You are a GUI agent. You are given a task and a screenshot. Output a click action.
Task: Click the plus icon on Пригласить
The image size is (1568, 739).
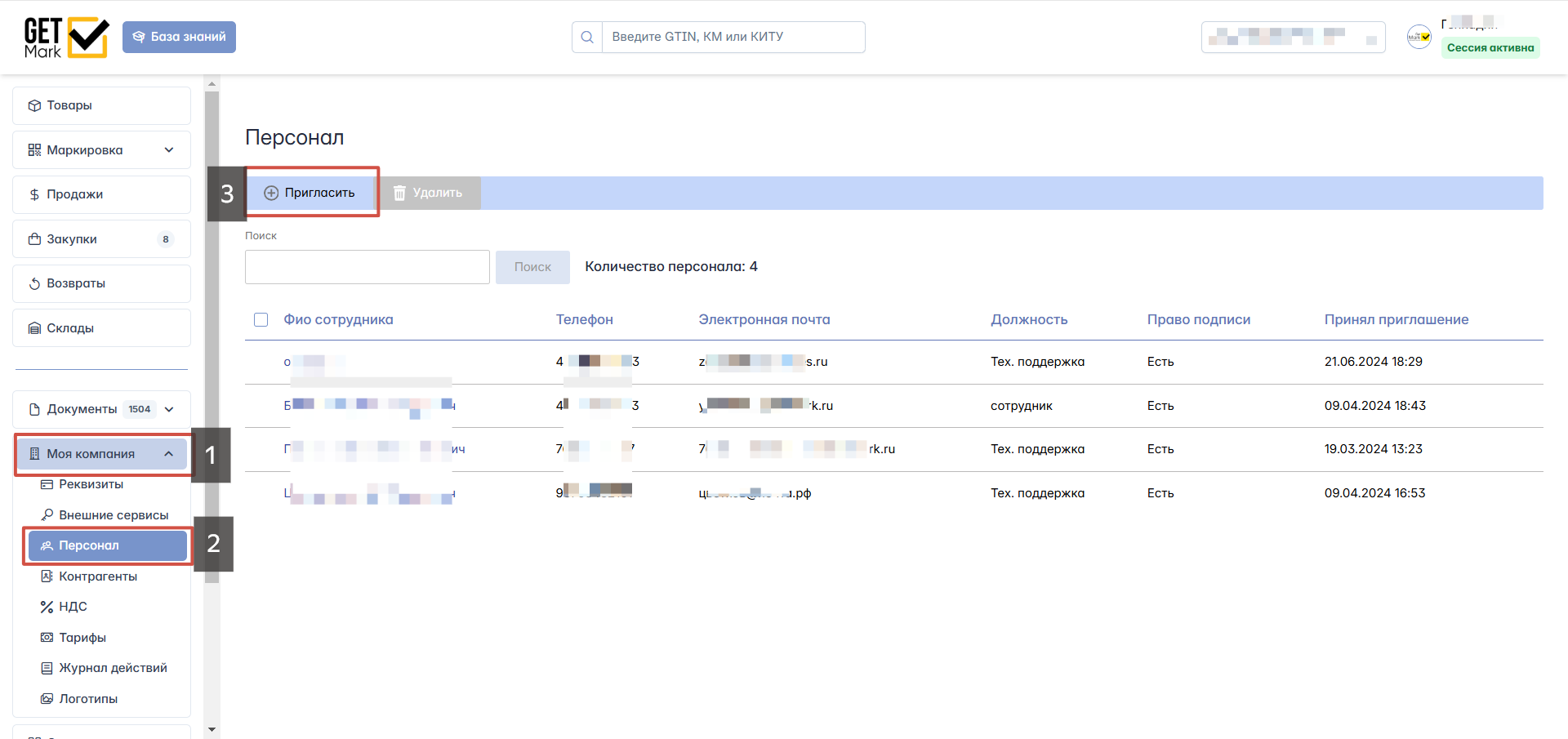271,193
